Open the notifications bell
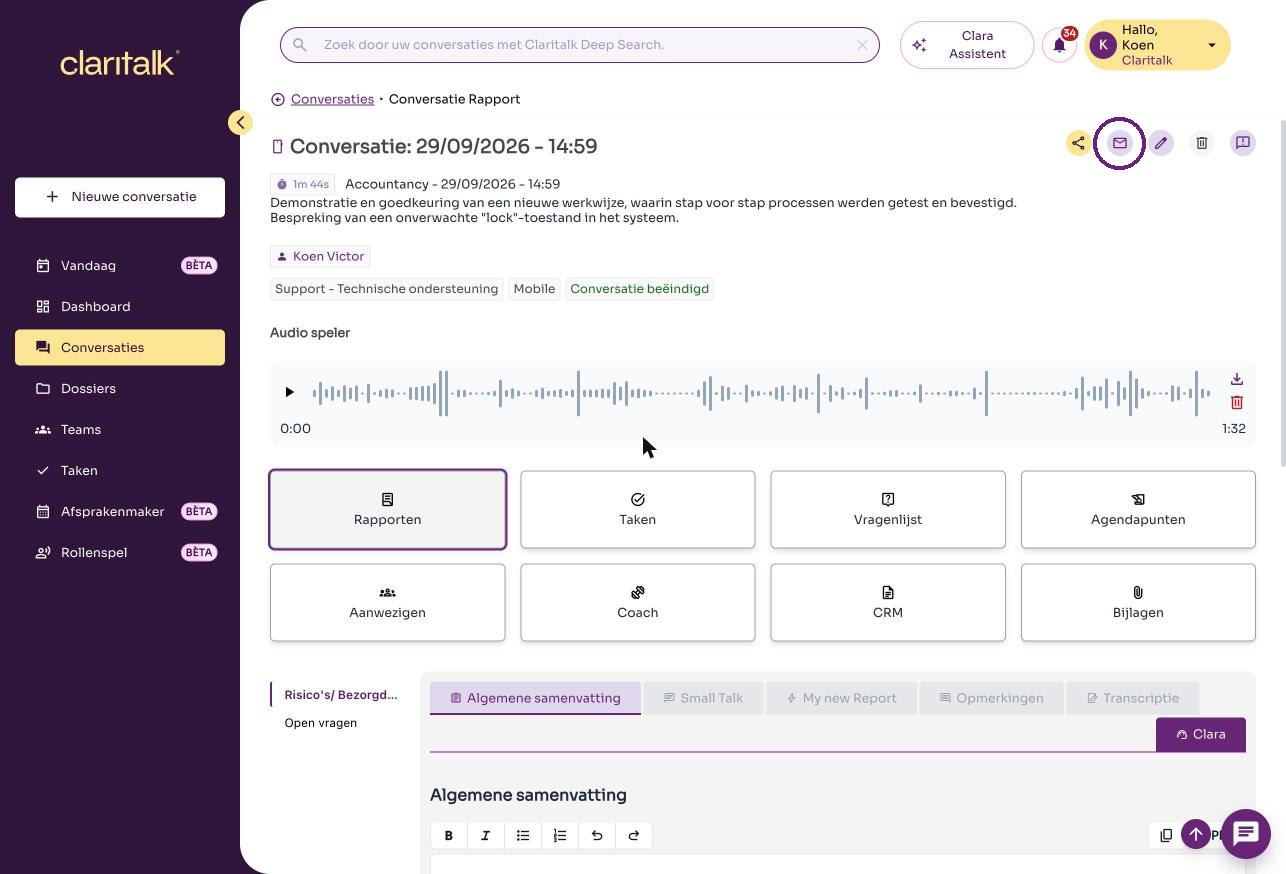Viewport: 1286px width, 874px height. [x=1059, y=45]
